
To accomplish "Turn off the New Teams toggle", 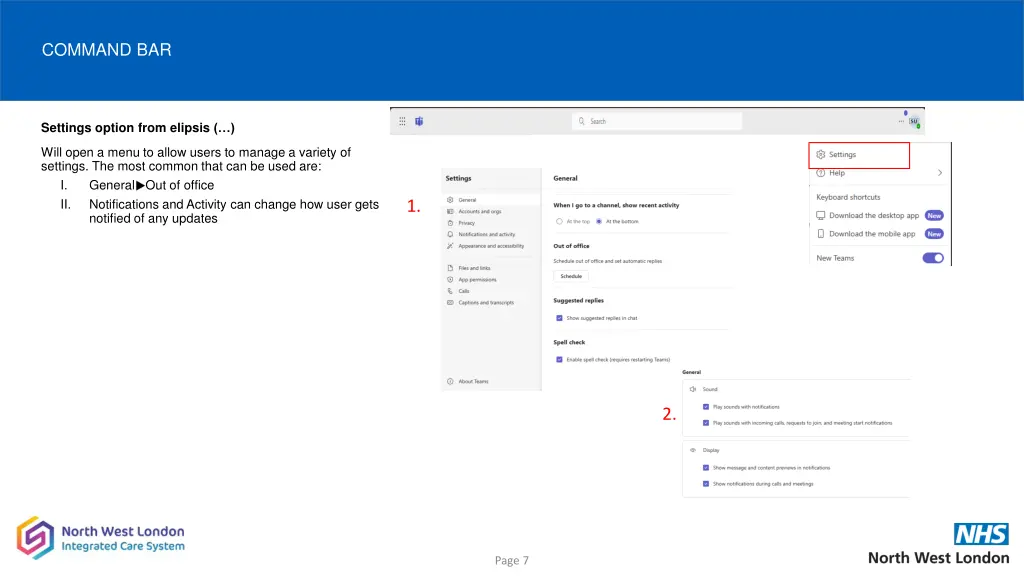I will (x=933, y=258).
